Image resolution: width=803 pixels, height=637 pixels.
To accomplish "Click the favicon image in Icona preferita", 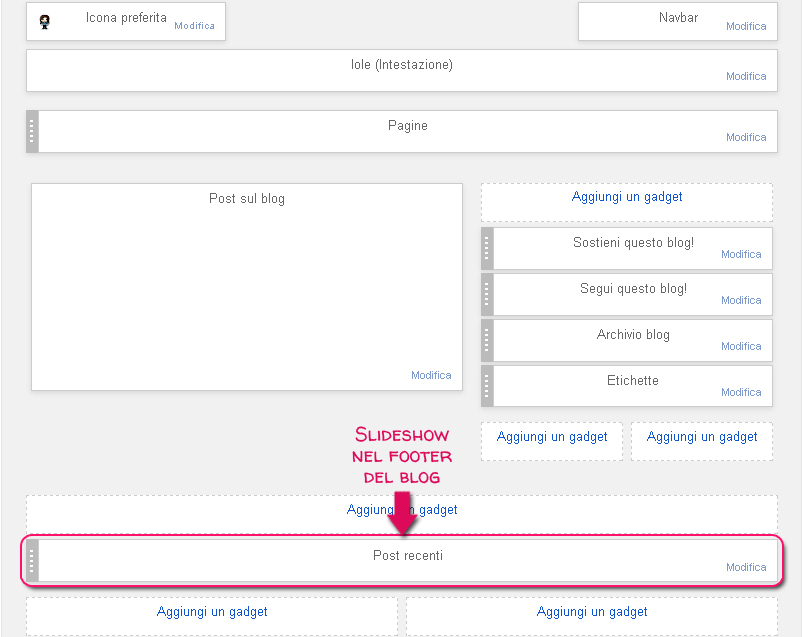I will 44,22.
